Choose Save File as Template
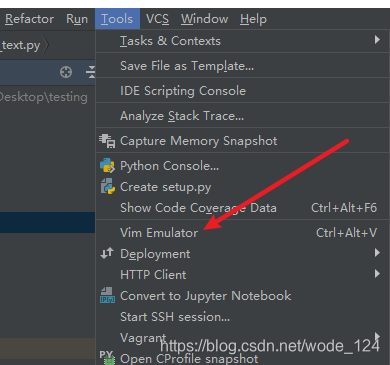The height and width of the screenshot is (365, 390). (242, 66)
